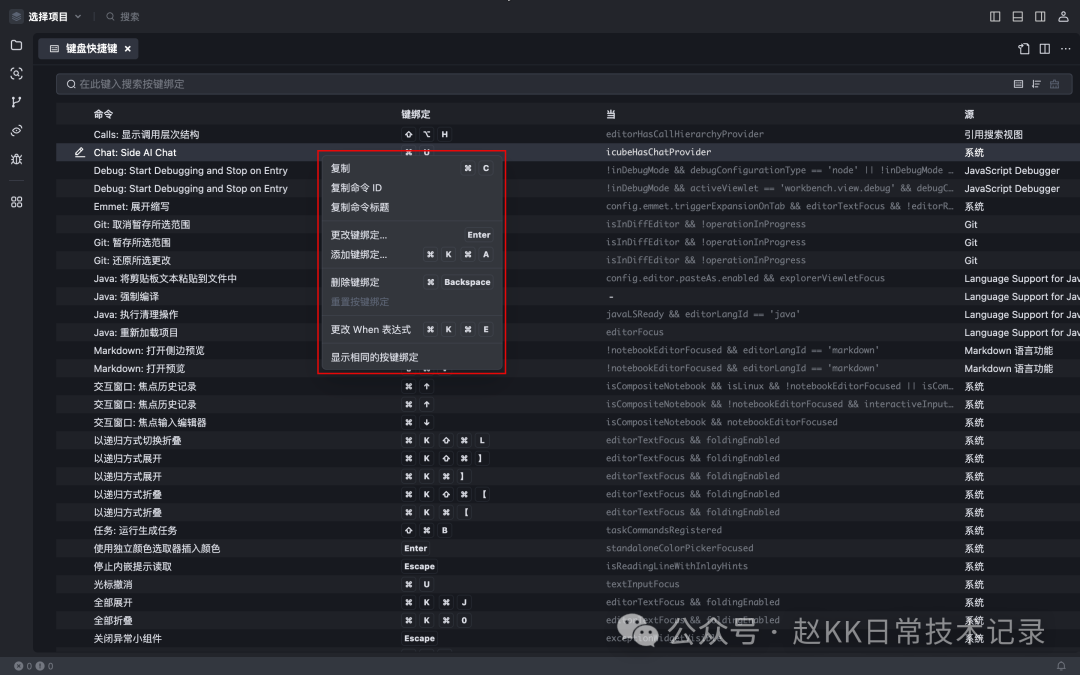1080x675 pixels.
Task: Open the file explorer sidebar icon
Action: [16, 45]
